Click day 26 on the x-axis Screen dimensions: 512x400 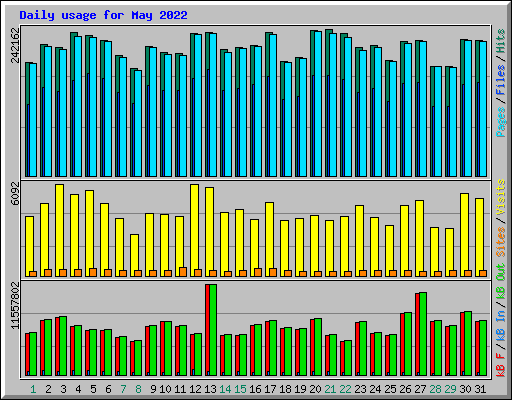coord(405,389)
